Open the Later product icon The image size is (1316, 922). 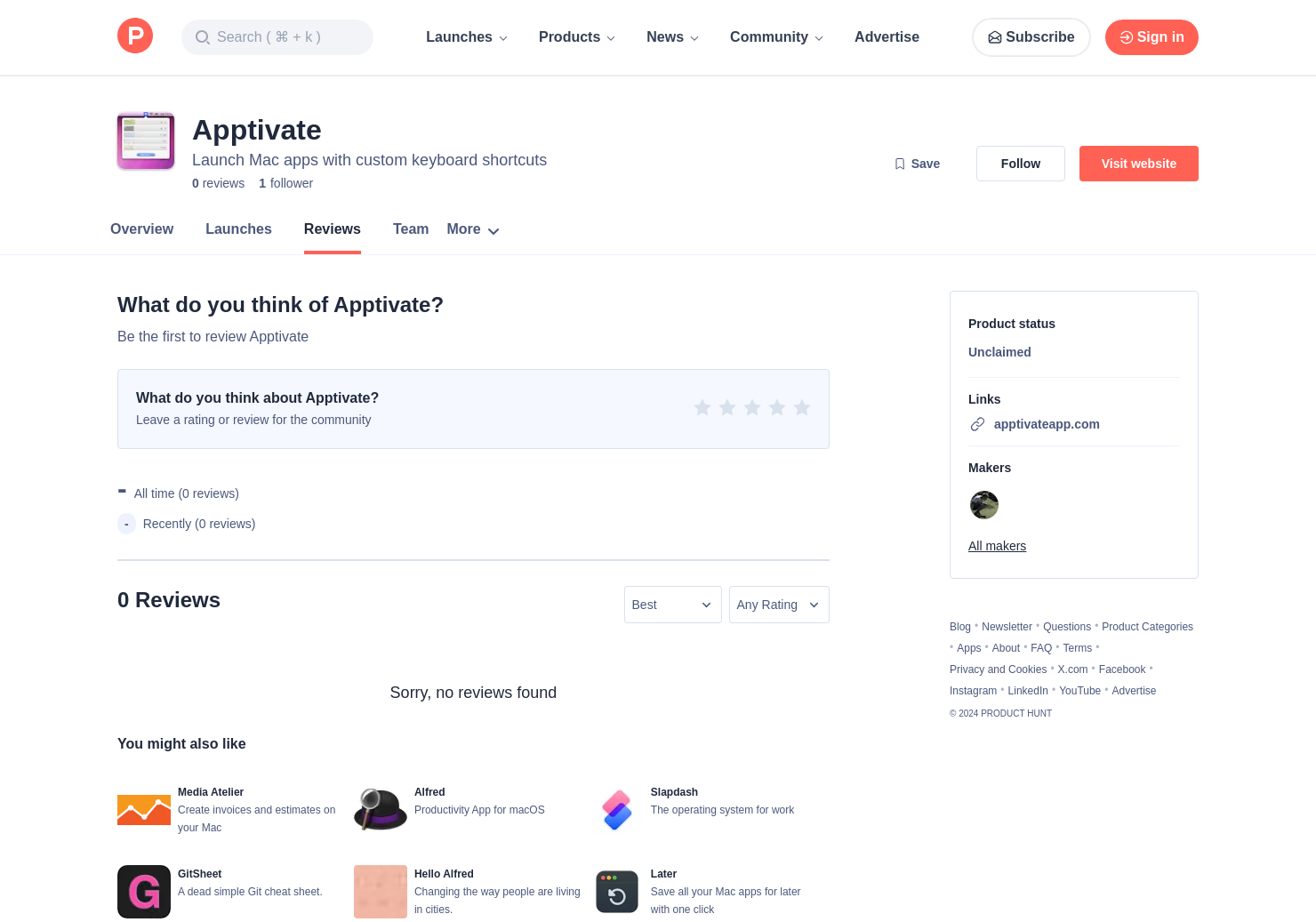[616, 891]
